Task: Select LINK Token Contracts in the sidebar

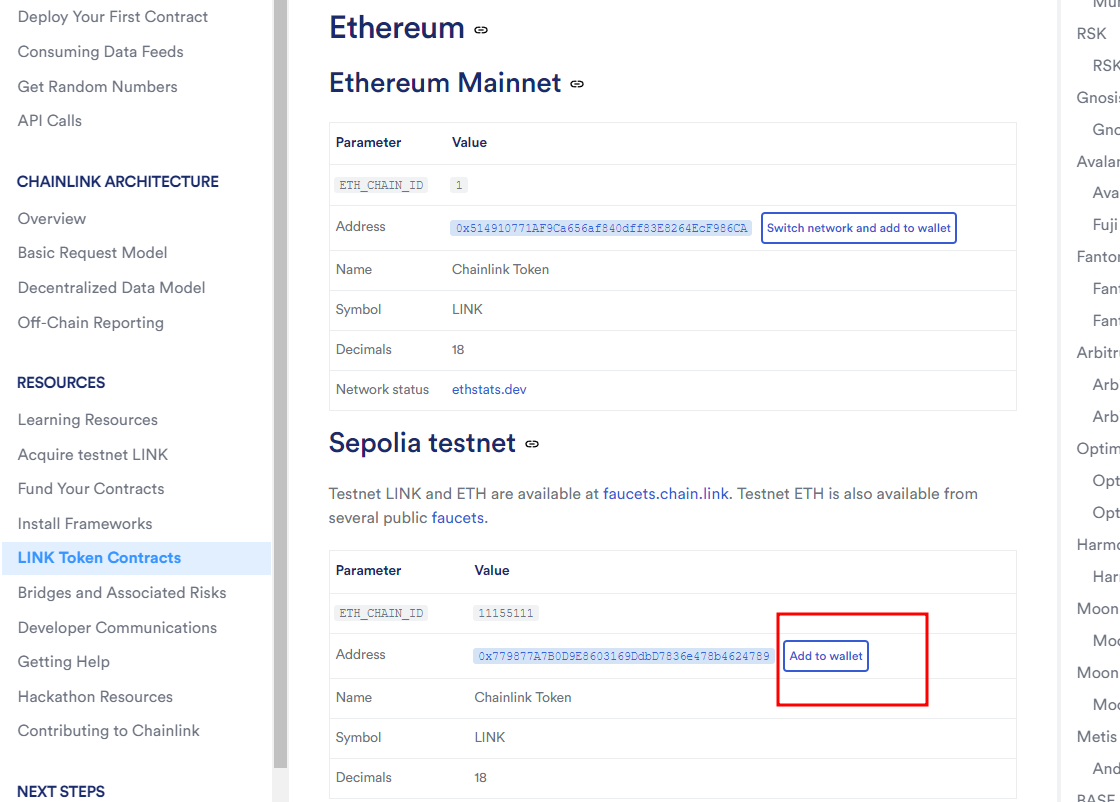Action: 99,558
